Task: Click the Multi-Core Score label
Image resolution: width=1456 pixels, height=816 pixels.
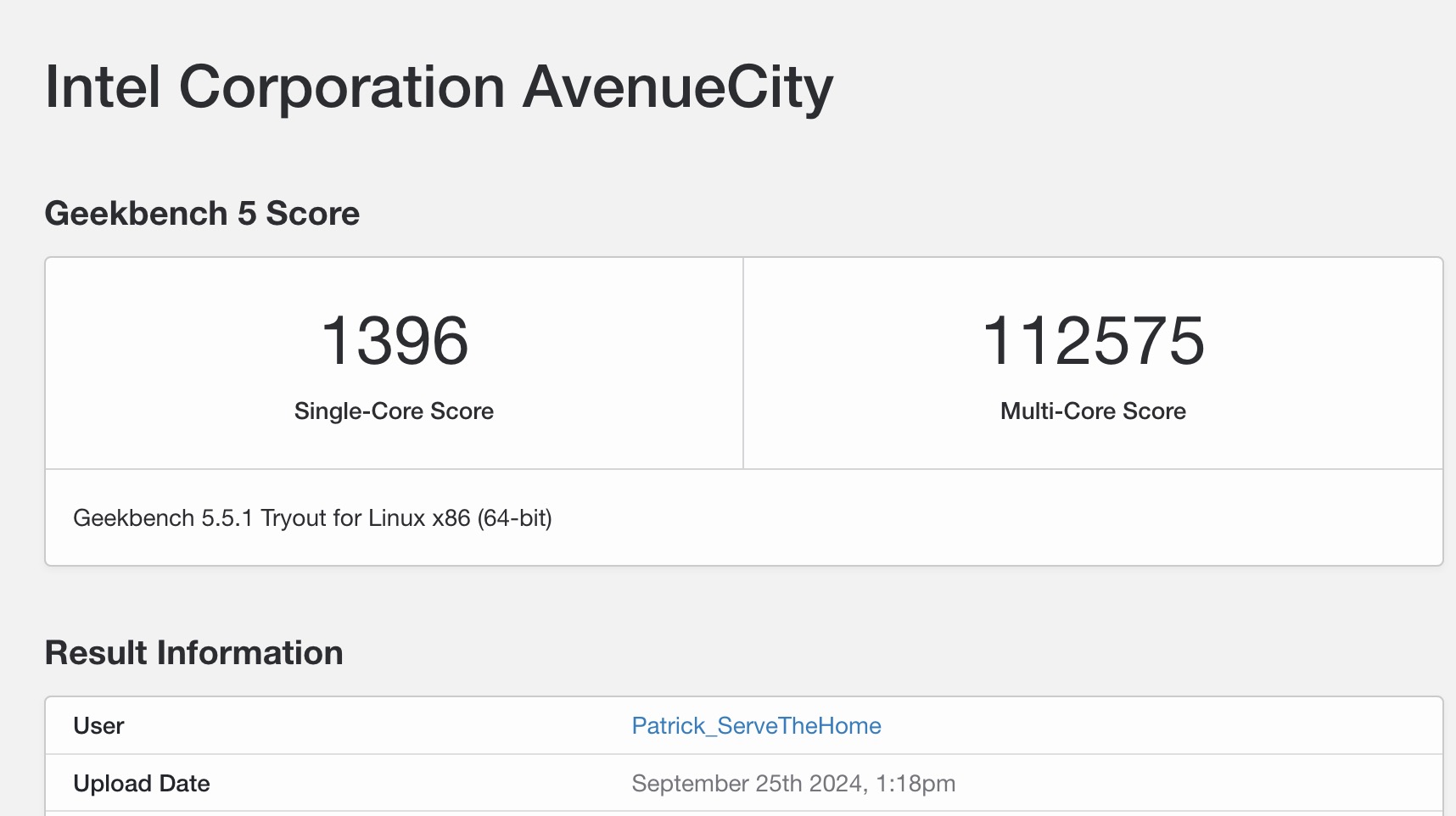Action: point(1093,411)
